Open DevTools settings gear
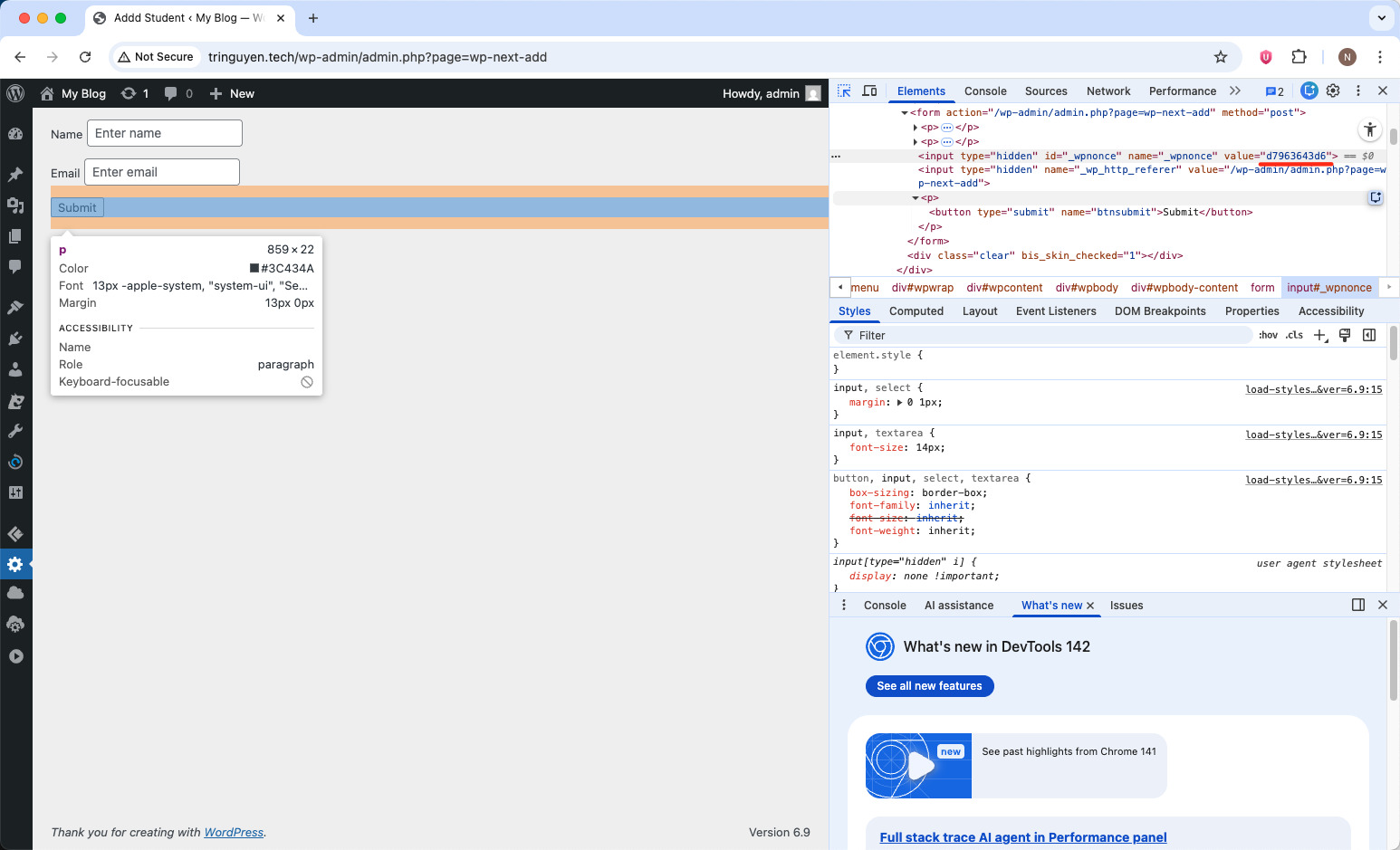The image size is (1400, 850). point(1333,91)
